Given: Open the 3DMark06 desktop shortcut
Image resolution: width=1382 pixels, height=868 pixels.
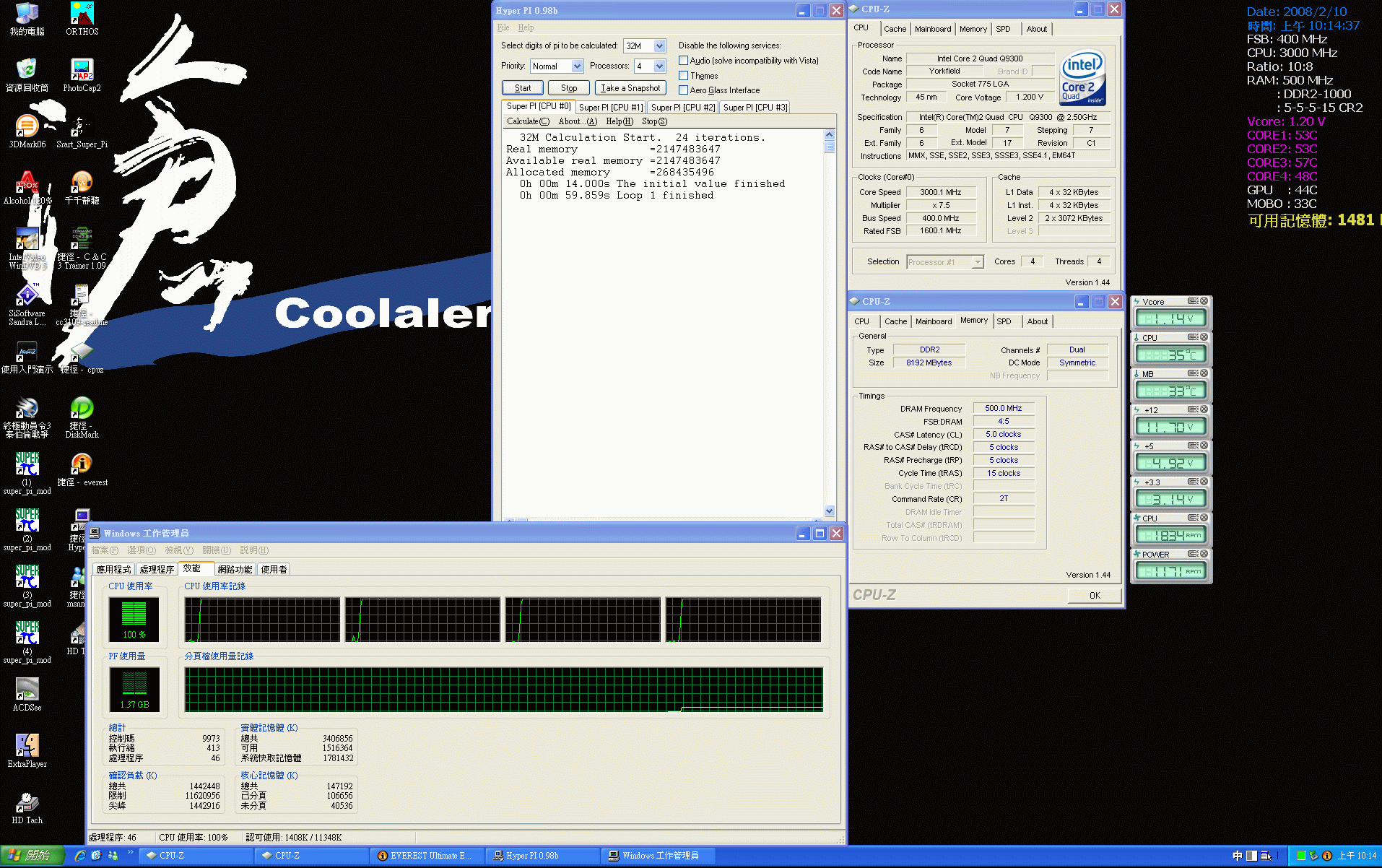Looking at the screenshot, I should (27, 127).
